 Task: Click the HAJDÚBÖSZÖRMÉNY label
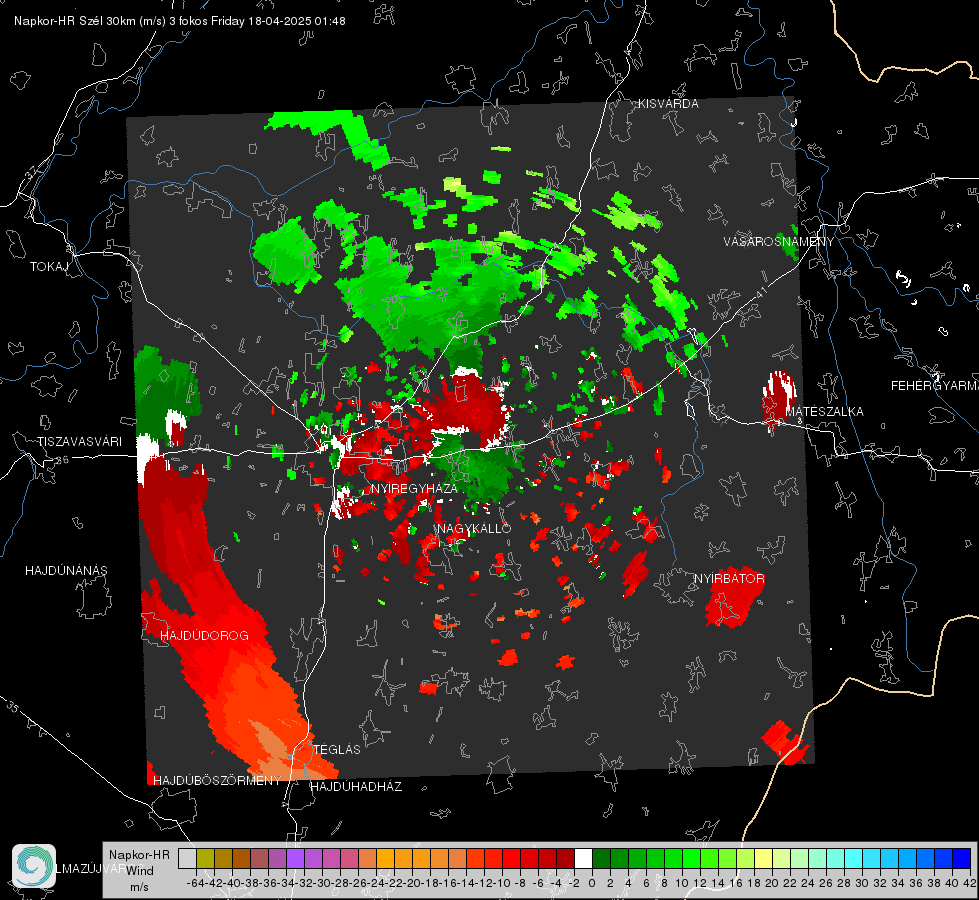(217, 781)
